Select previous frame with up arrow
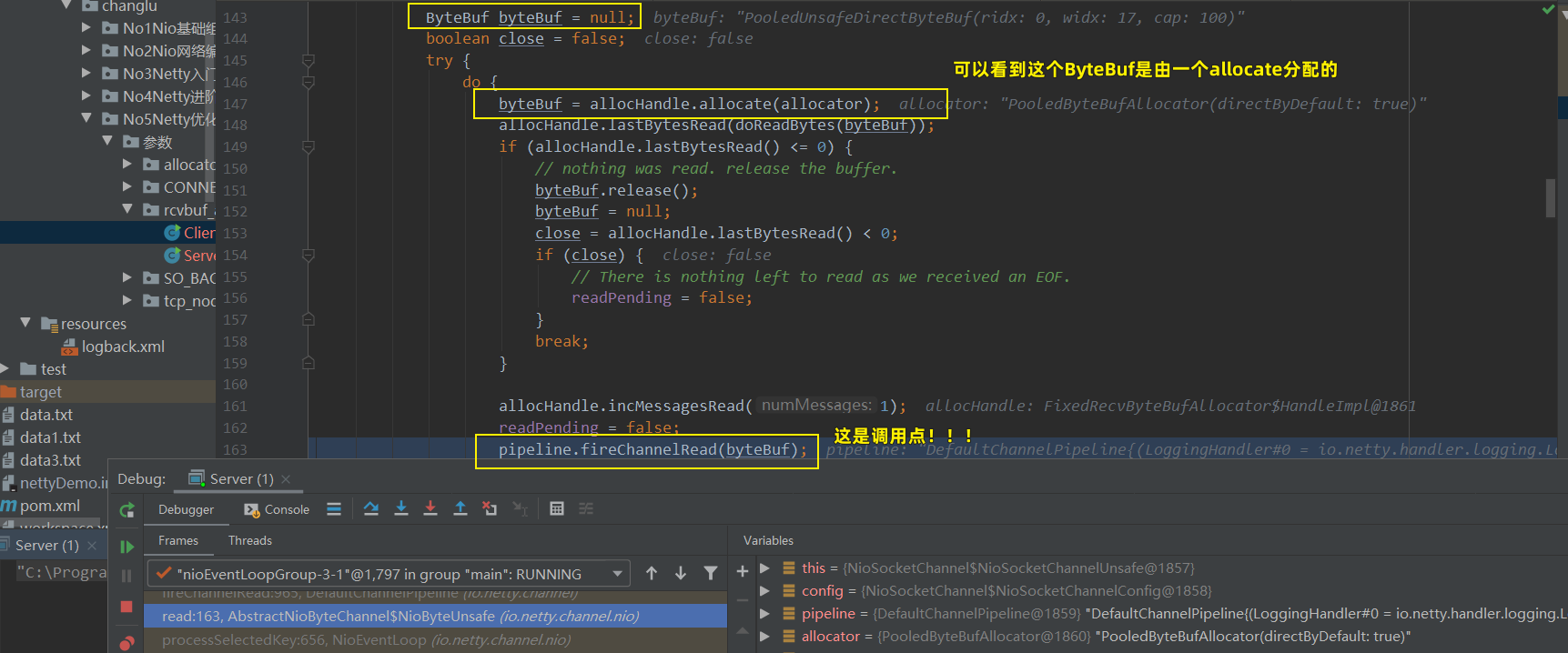1568x653 pixels. tap(652, 573)
